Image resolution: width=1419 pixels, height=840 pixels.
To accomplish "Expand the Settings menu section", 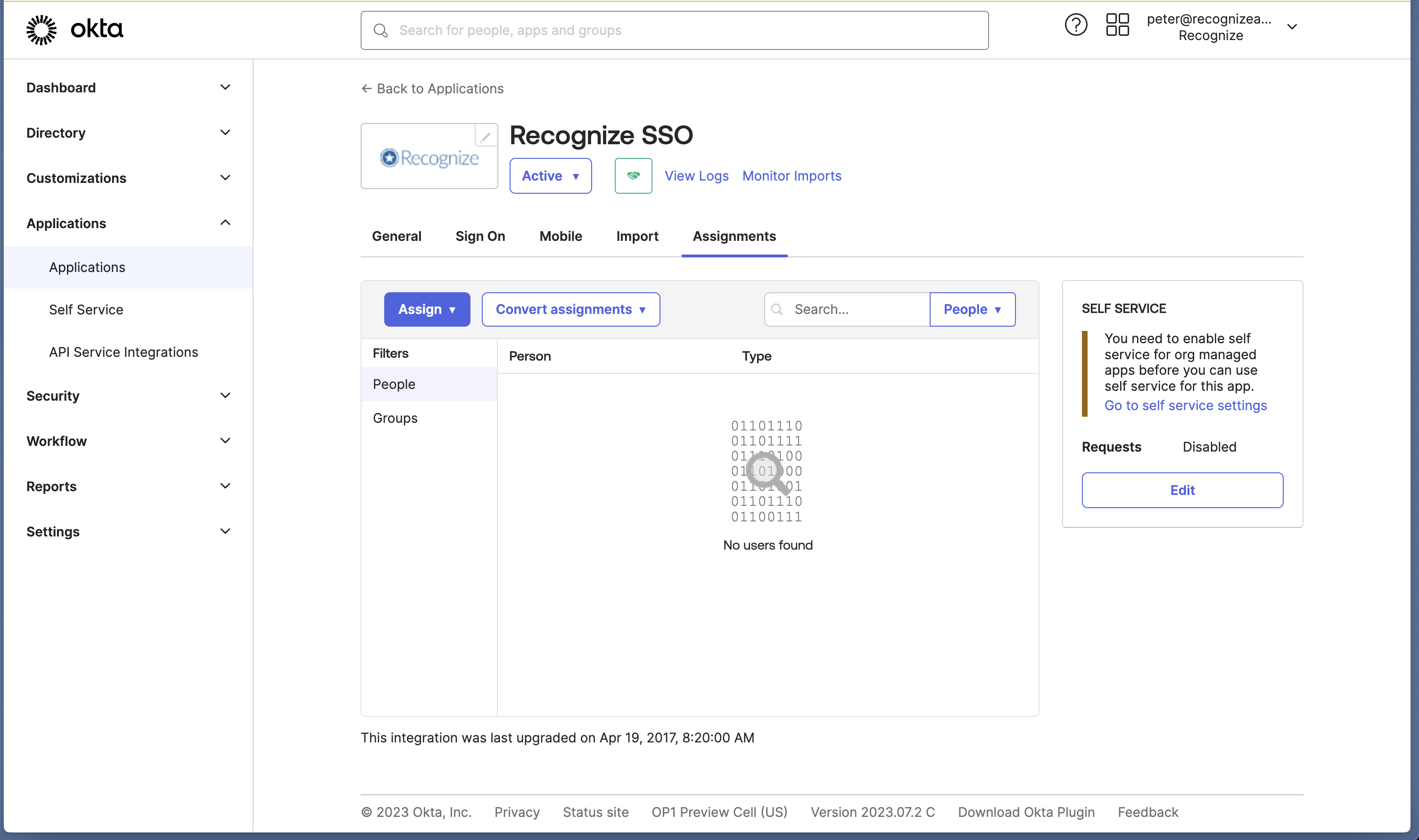I will pyautogui.click(x=129, y=532).
